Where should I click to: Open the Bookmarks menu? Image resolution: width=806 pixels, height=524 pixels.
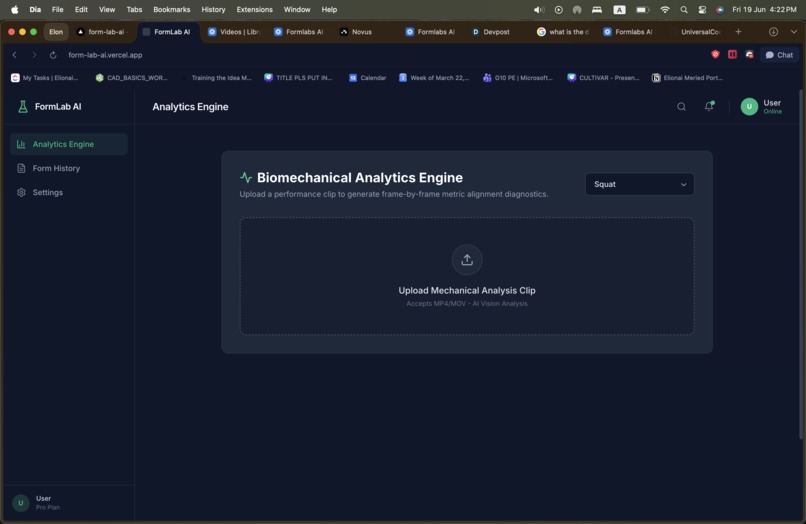(x=172, y=9)
